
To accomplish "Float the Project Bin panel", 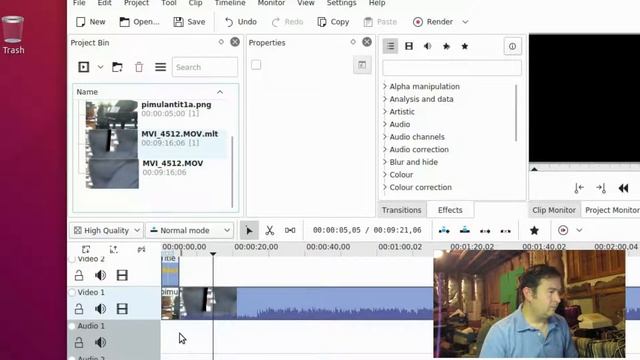I will click(221, 42).
